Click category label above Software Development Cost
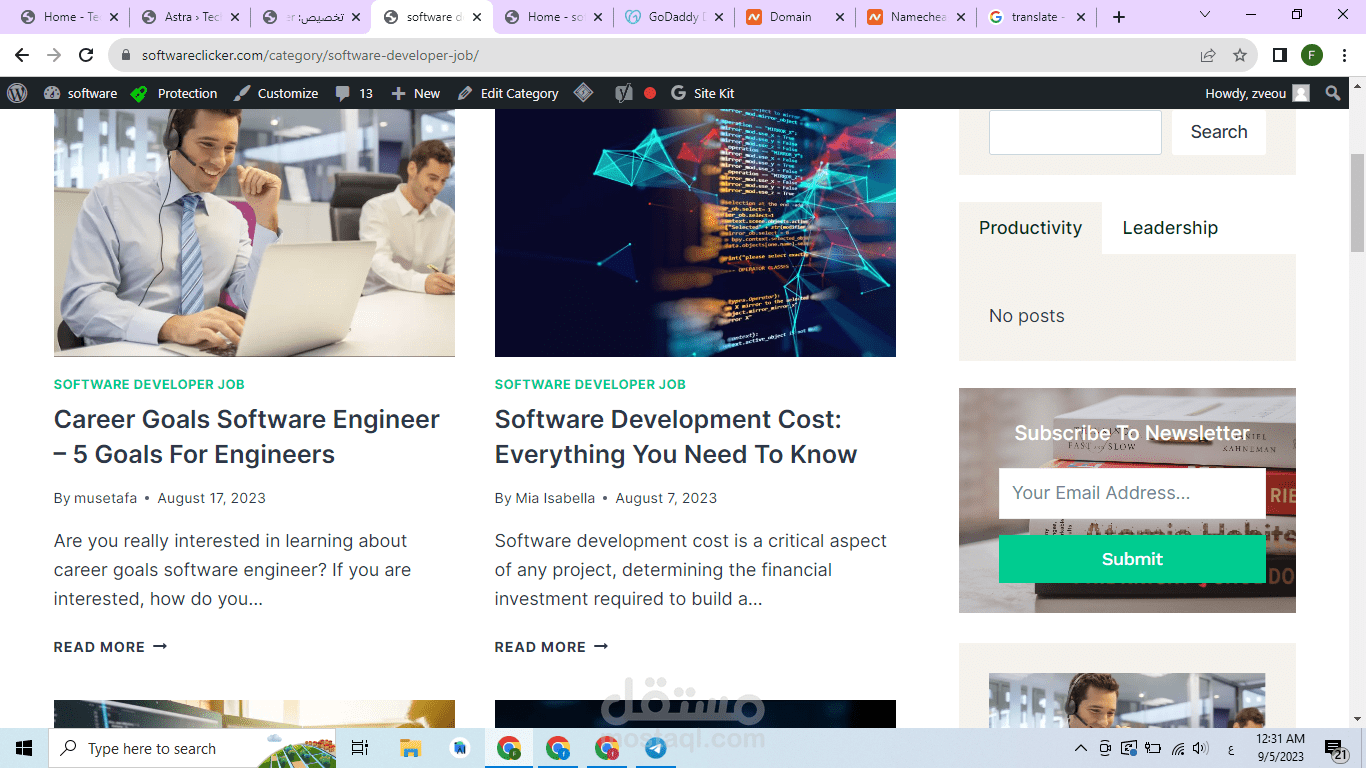This screenshot has height=768, width=1366. pyautogui.click(x=590, y=384)
